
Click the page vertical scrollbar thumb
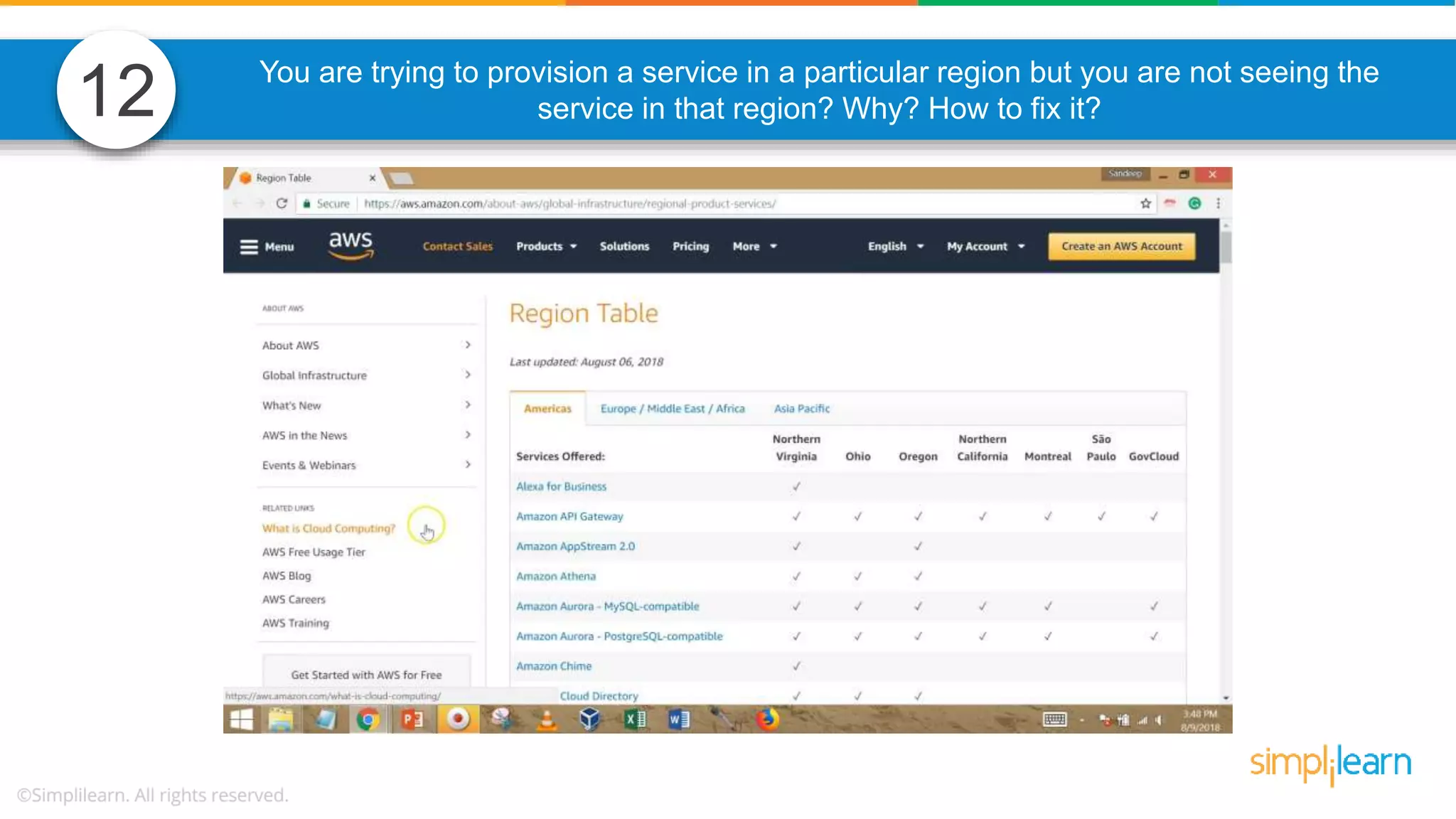1226,246
